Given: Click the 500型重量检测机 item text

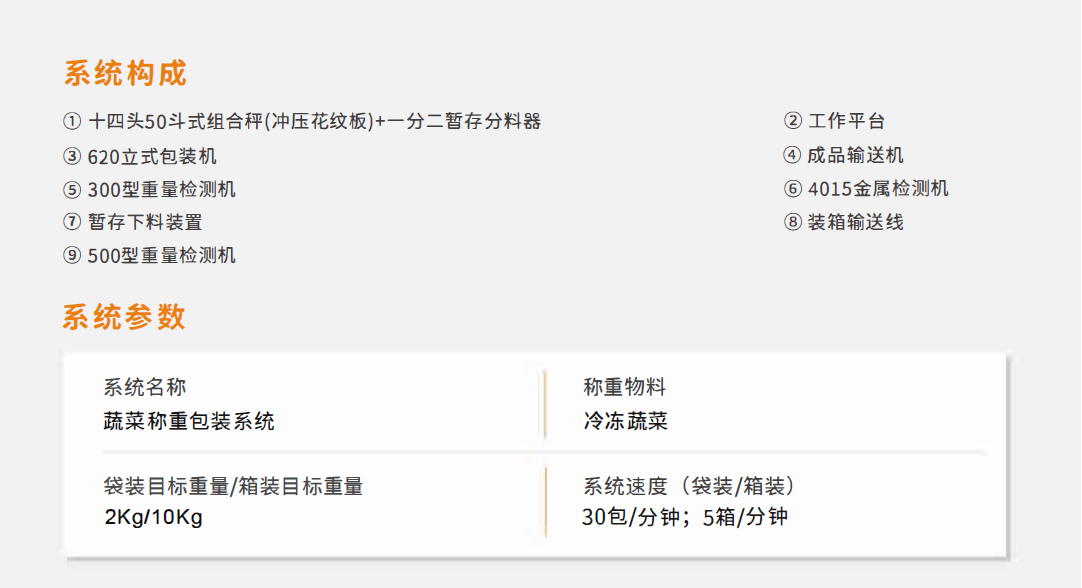Looking at the screenshot, I should [x=161, y=255].
